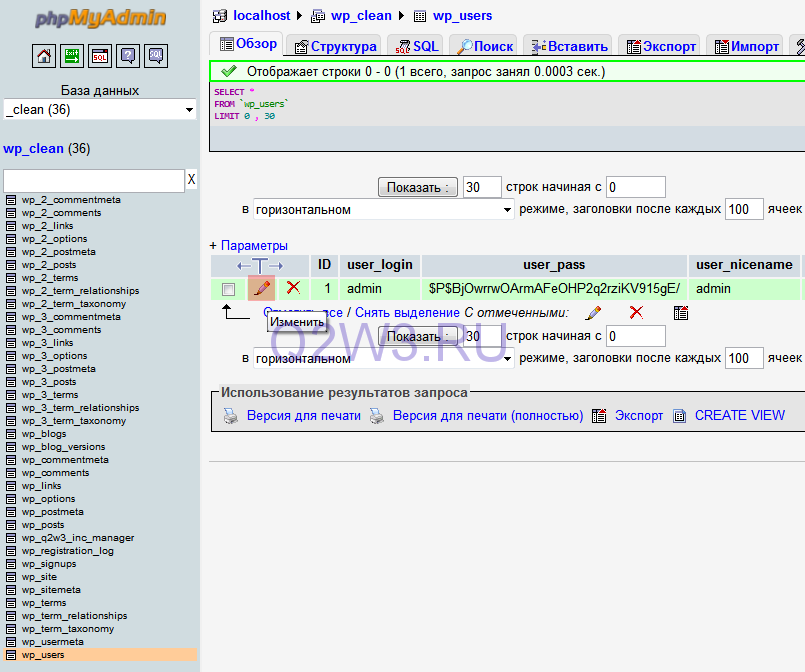Click the export icon beside 'С отмеченными'
Viewport: 805px width, 672px height.
click(x=681, y=313)
